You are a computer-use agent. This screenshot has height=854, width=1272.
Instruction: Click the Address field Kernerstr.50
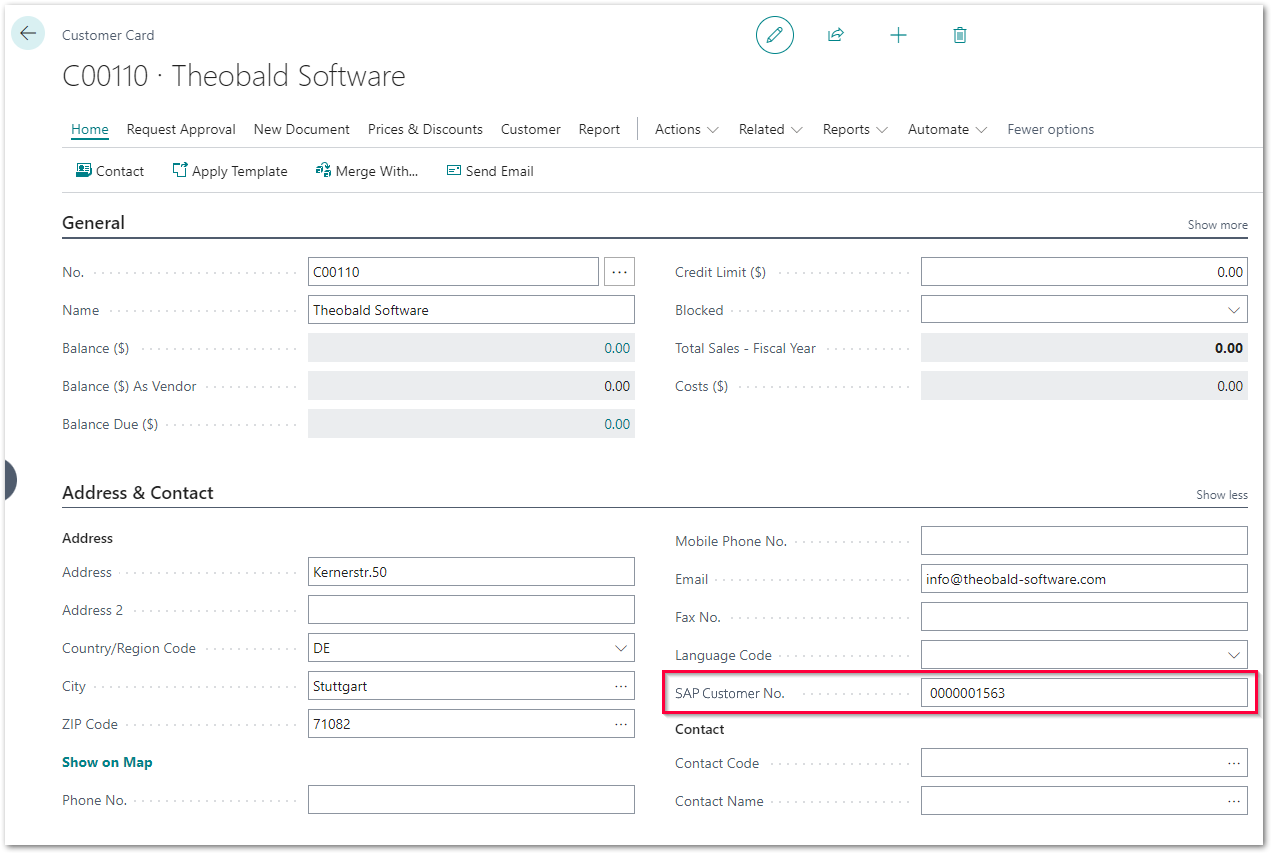471,572
